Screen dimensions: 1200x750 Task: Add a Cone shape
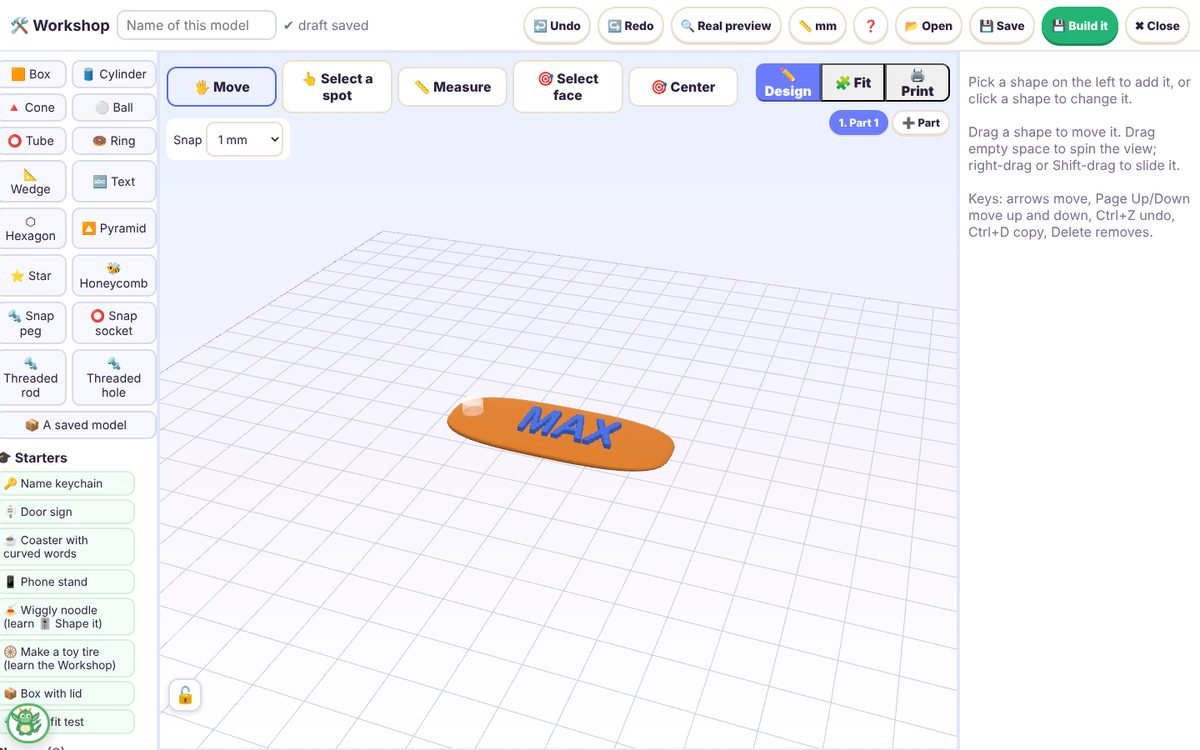[x=33, y=107]
